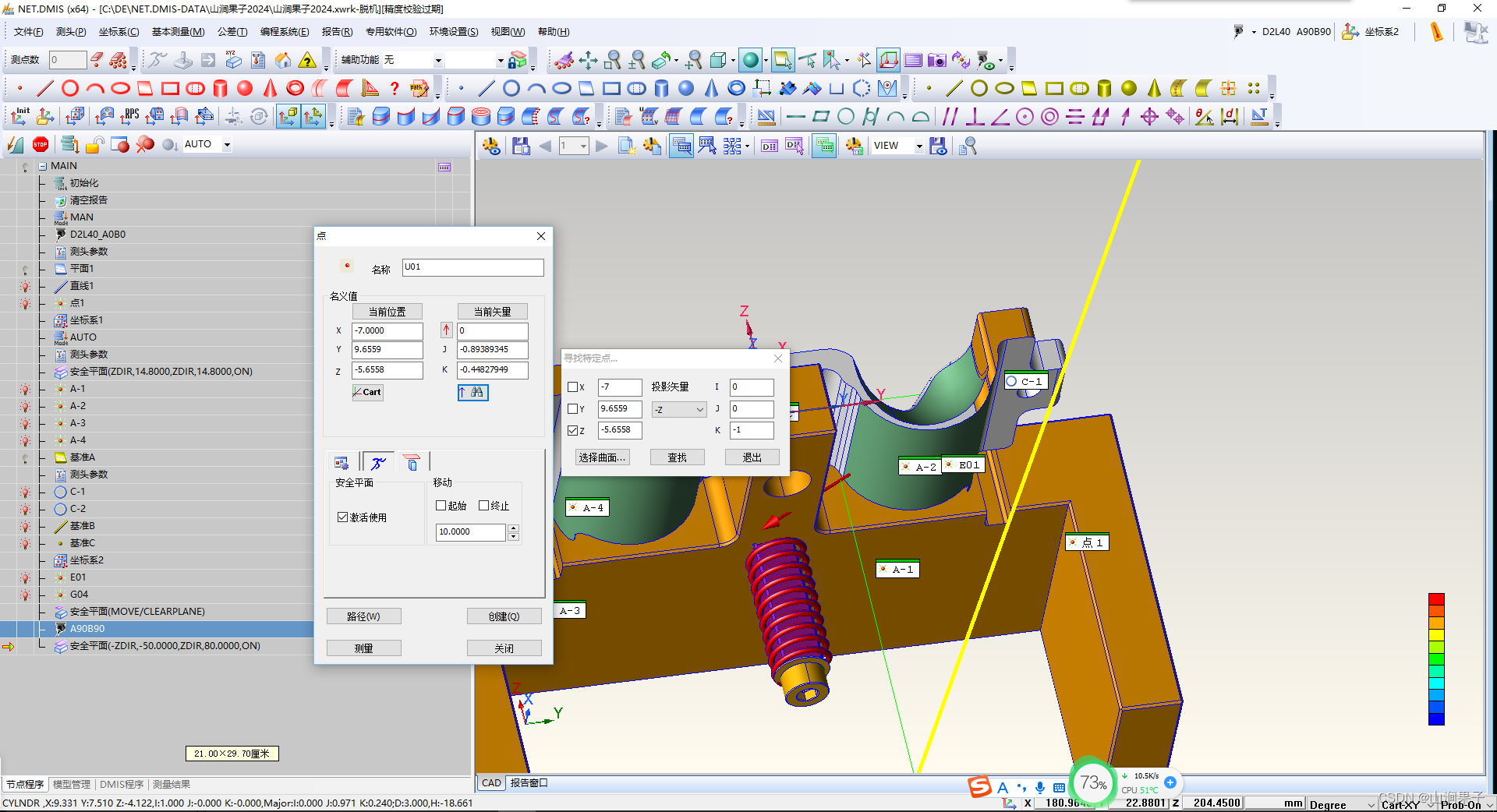Click the 路径(W) button
The image size is (1497, 812).
tap(363, 616)
